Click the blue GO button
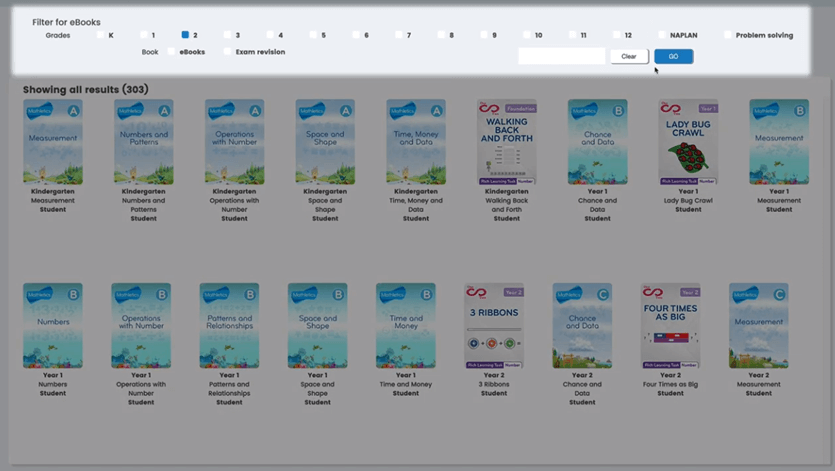The width and height of the screenshot is (835, 471). tap(674, 56)
